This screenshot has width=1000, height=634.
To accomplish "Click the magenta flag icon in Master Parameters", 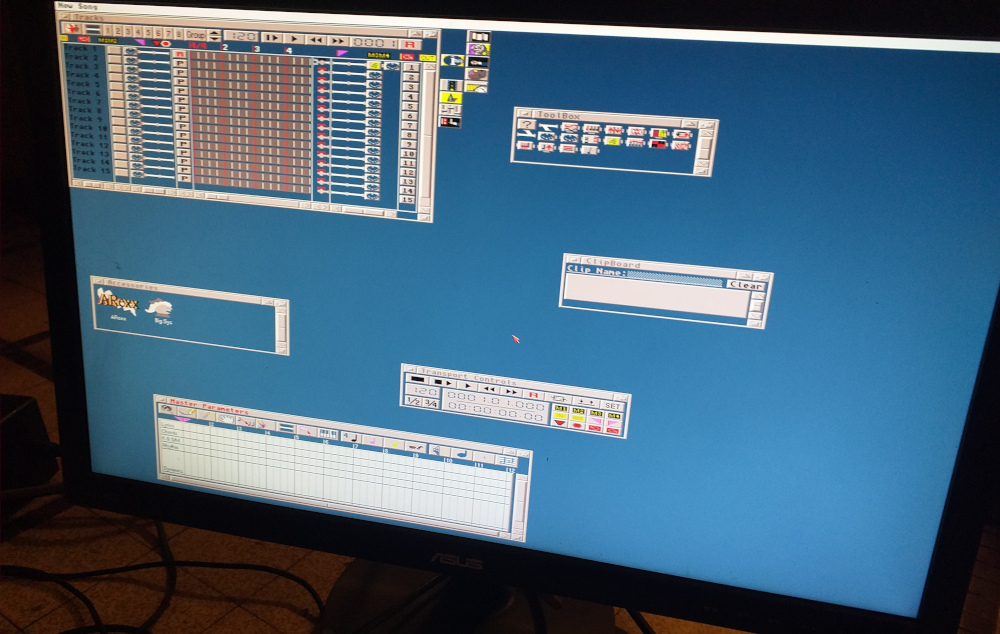I will pos(182,419).
